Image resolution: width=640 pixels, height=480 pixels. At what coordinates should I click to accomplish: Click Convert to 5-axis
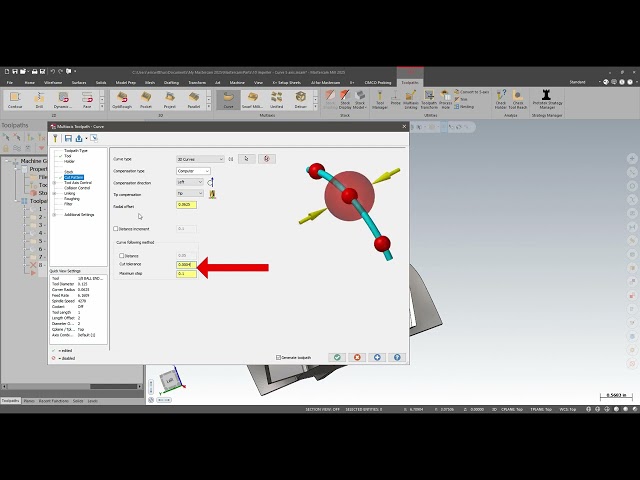point(472,92)
